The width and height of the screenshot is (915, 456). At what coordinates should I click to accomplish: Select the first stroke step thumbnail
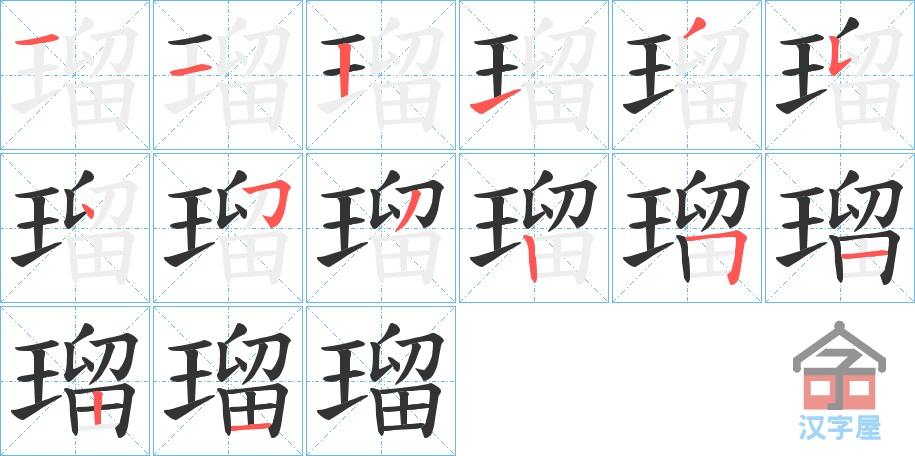coord(75,75)
